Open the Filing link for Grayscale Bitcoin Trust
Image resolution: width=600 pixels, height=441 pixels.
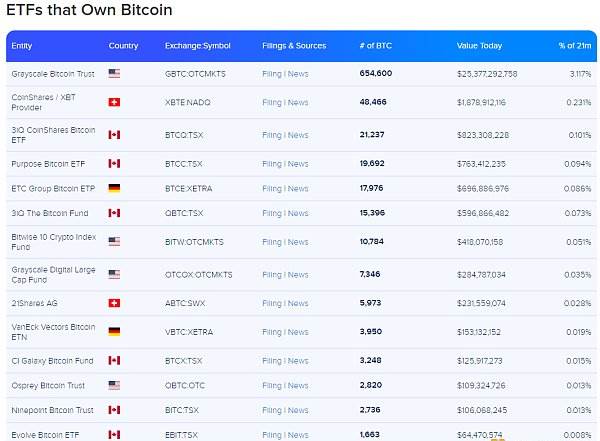[272, 74]
